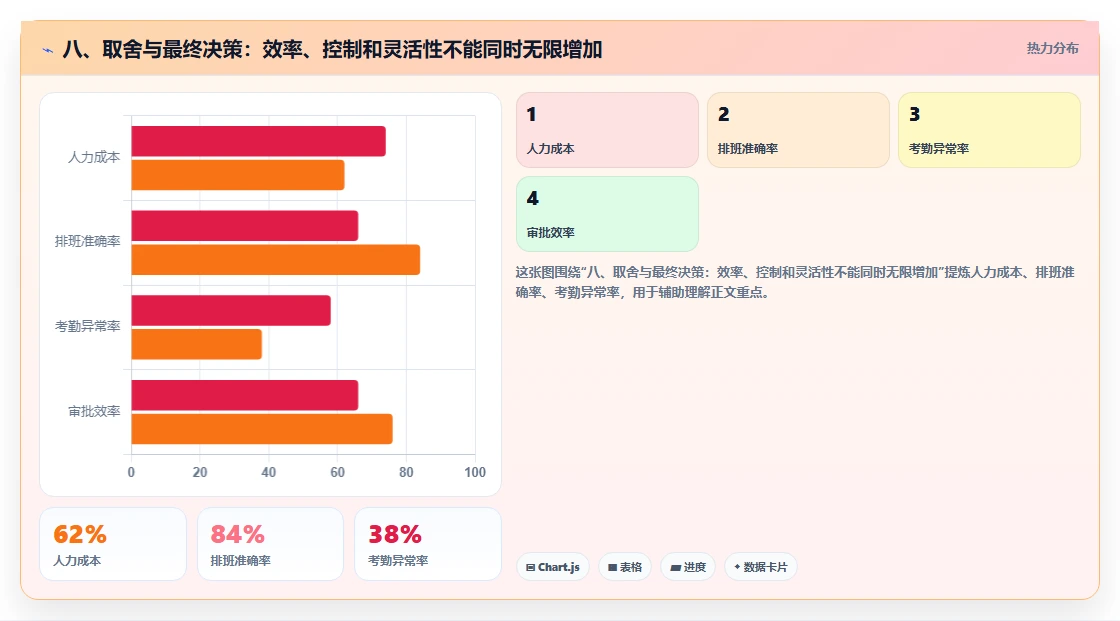
Task: Click the description paragraph starting 这张图围绕
Action: click(x=795, y=282)
